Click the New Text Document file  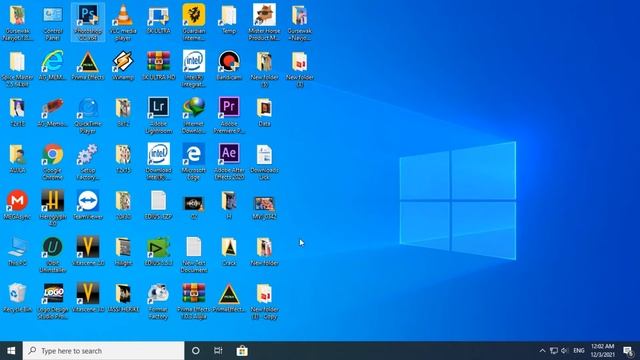pyautogui.click(x=193, y=255)
